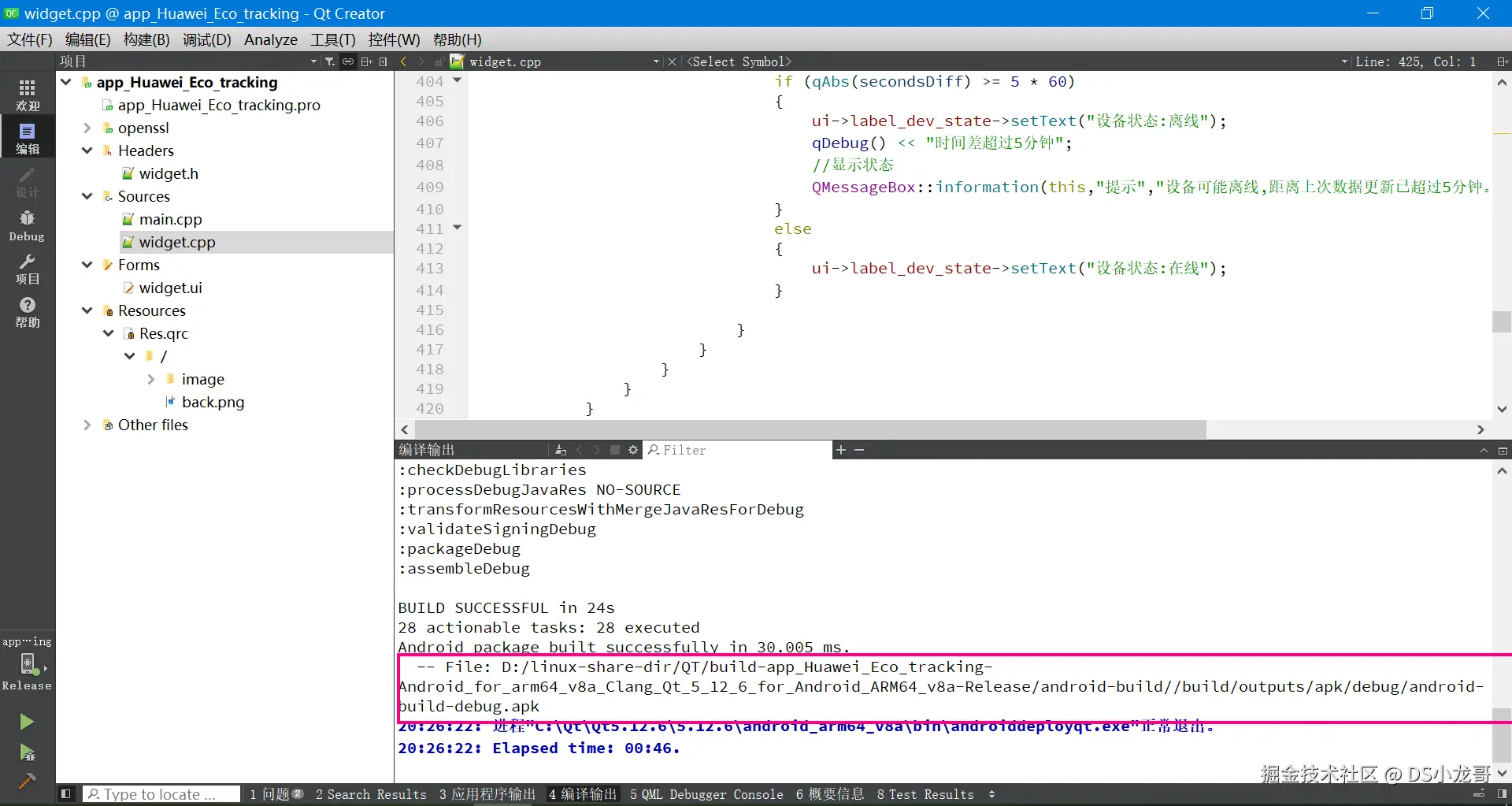The height and width of the screenshot is (806, 1512).
Task: Select widget.ui in the Forms folder
Action: (x=170, y=288)
